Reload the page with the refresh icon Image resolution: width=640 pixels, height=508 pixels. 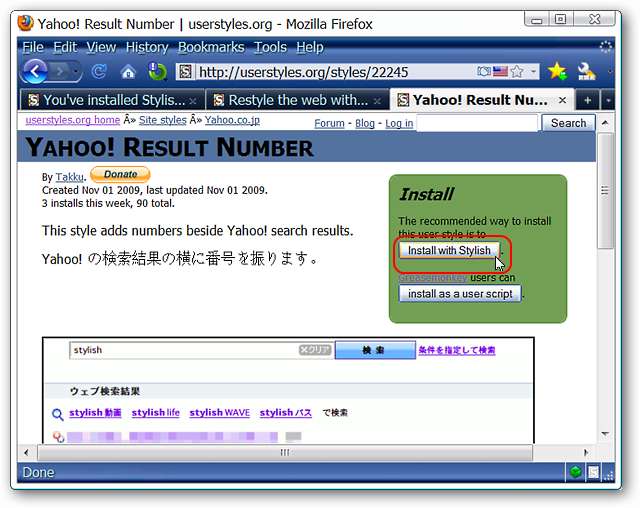pos(99,72)
